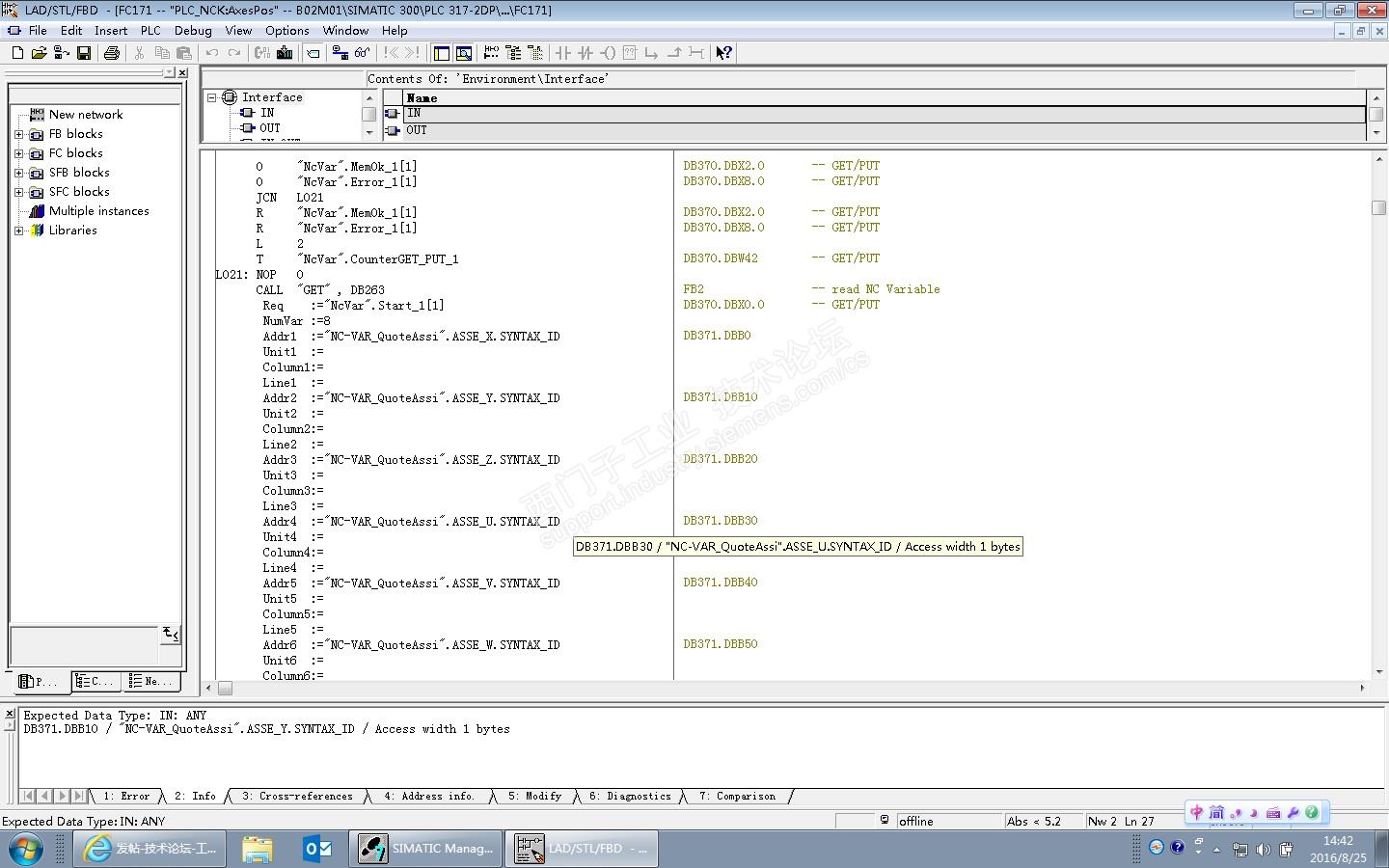Switch to Call structure tab in overview pane

coord(94,681)
